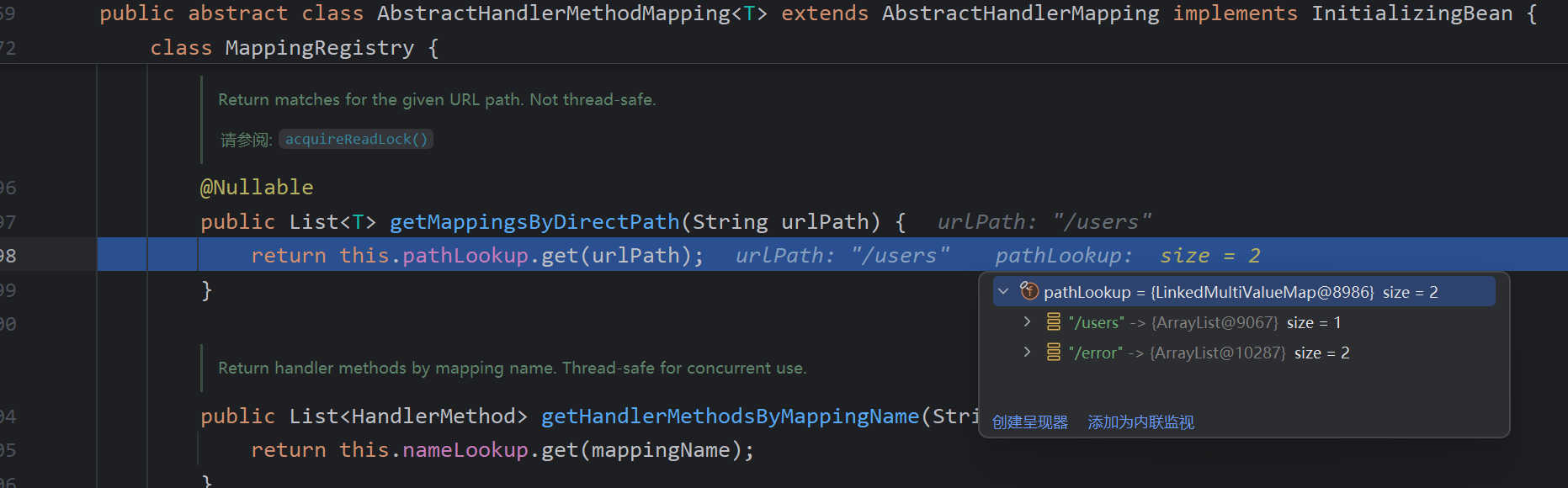Click the HandlerMethod type in List<HandlerMethod>

tap(433, 416)
